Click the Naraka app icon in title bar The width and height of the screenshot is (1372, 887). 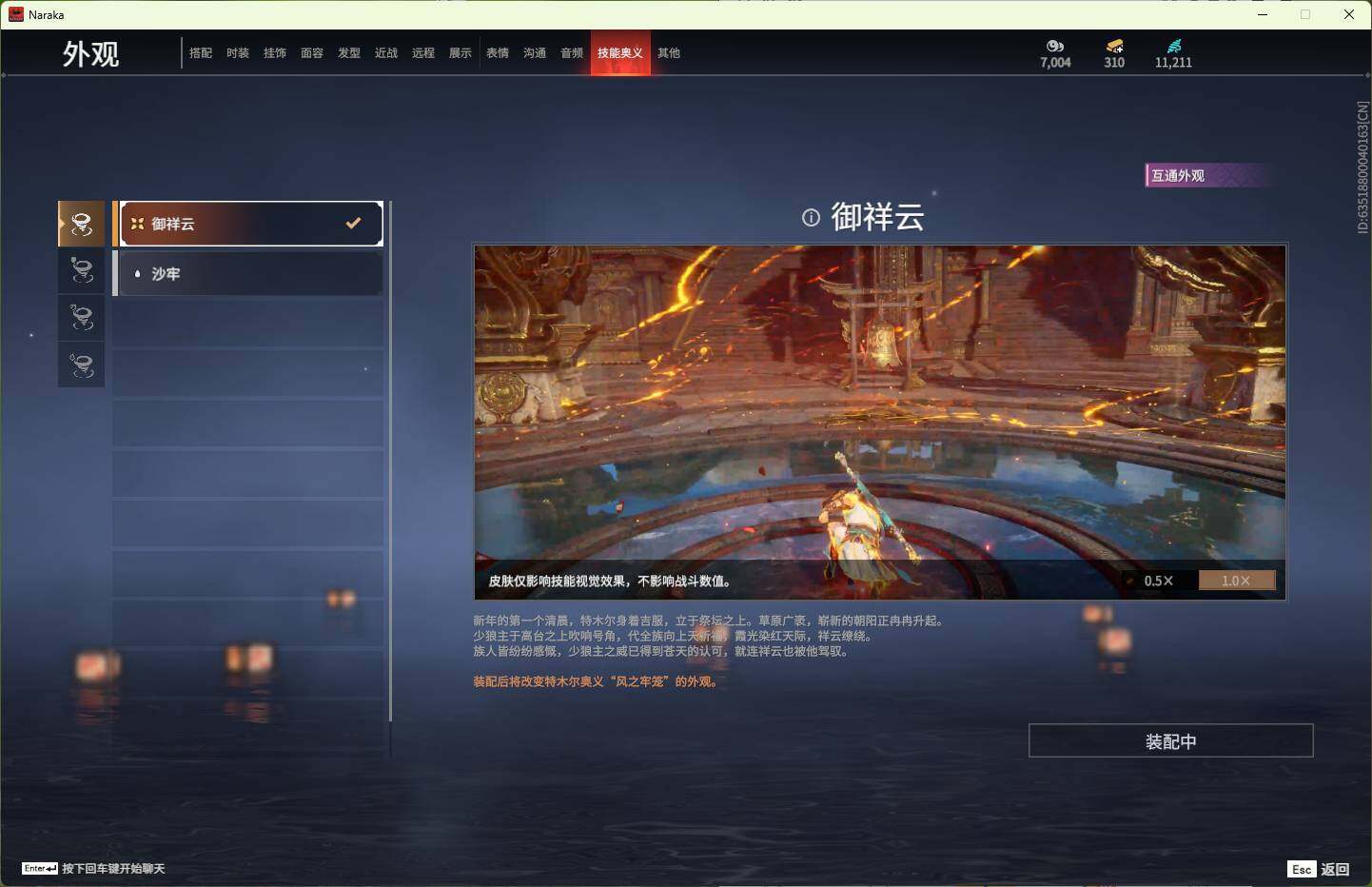tap(16, 14)
